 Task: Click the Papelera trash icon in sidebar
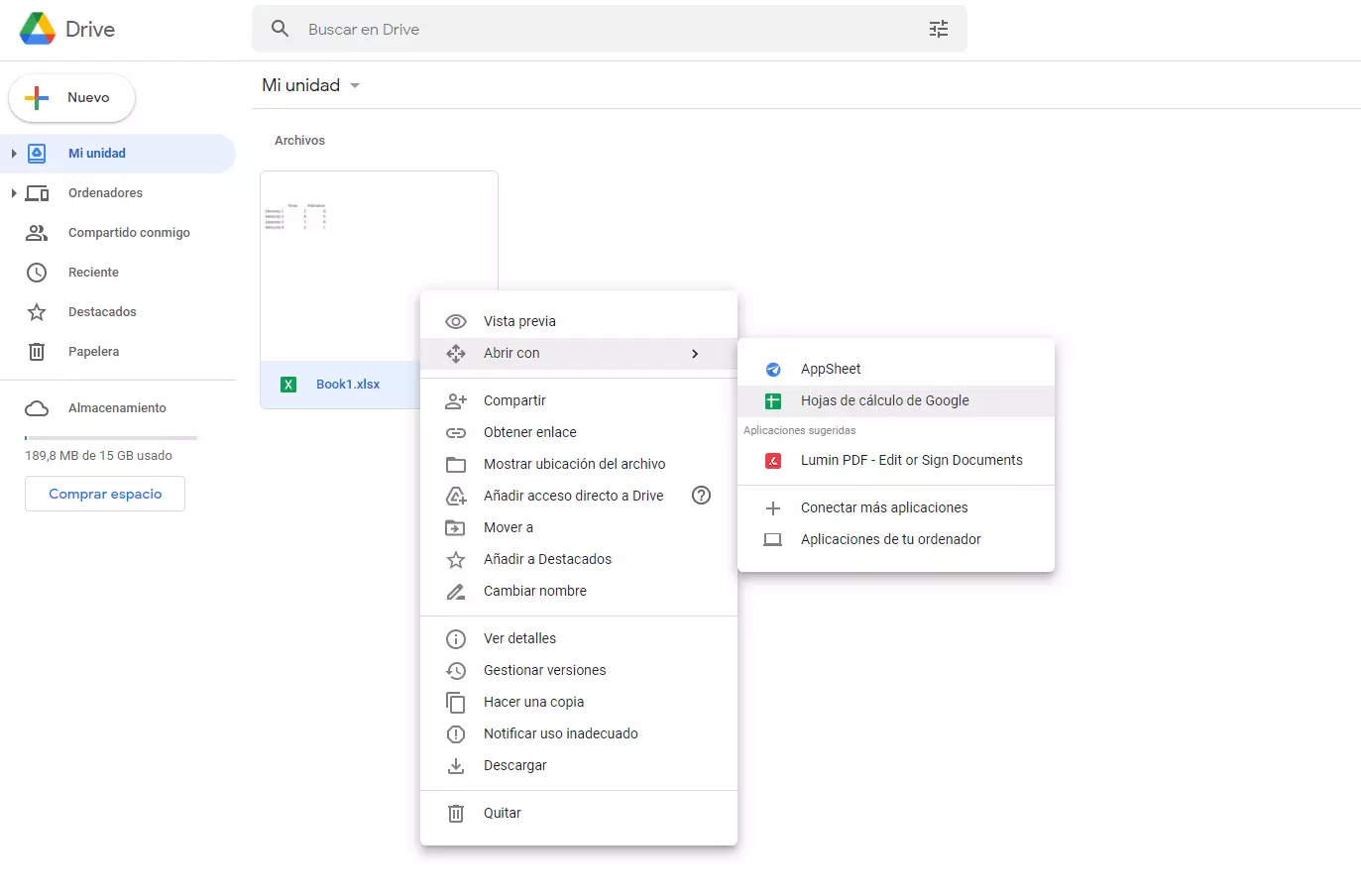coord(37,352)
